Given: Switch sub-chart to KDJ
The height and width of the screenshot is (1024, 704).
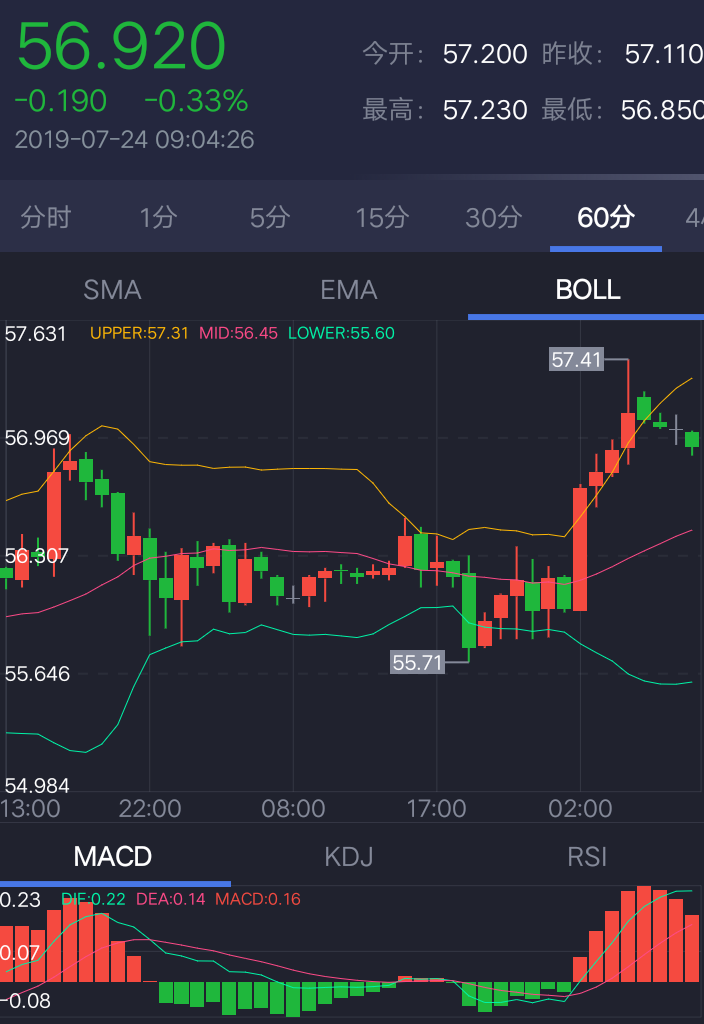Looking at the screenshot, I should pyautogui.click(x=349, y=857).
